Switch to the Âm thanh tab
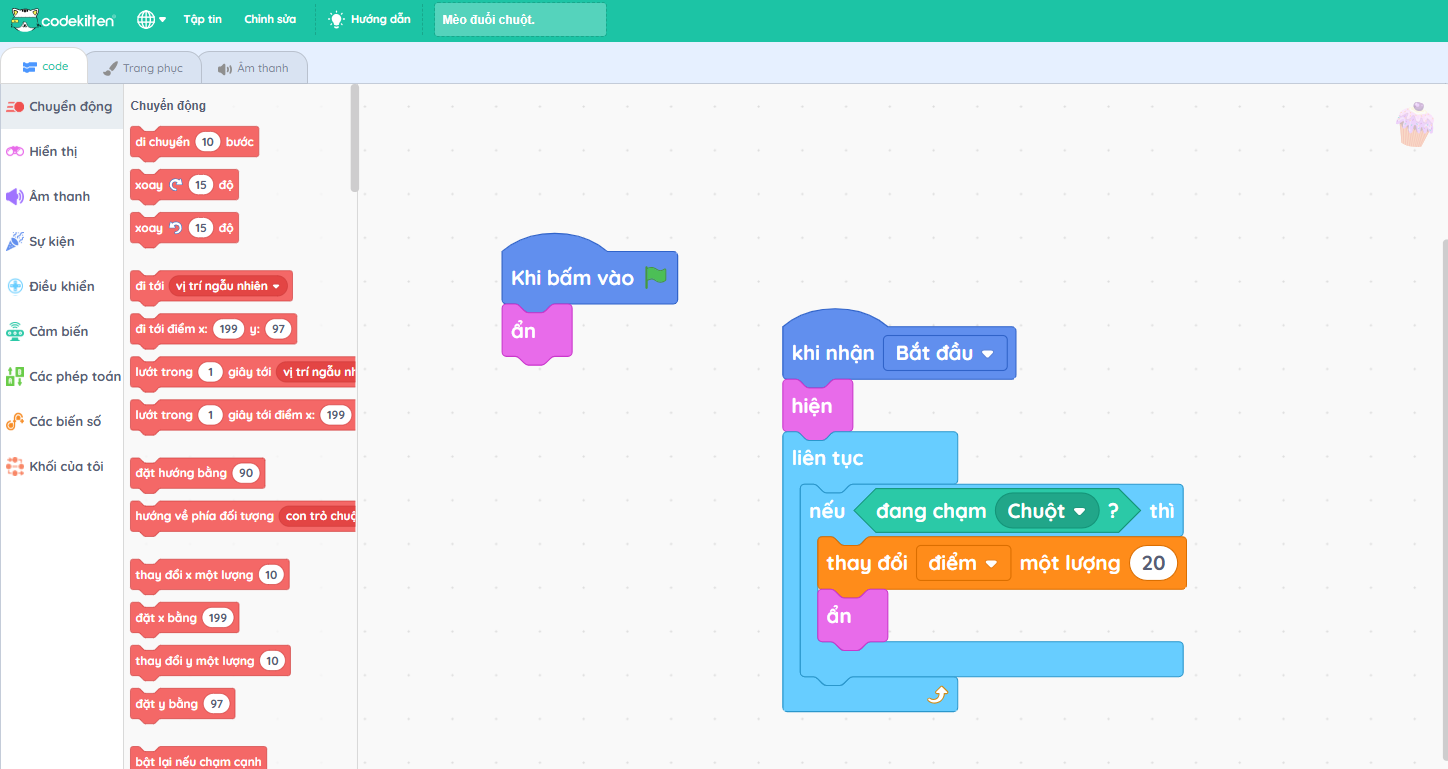The image size is (1448, 769). pyautogui.click(x=253, y=68)
